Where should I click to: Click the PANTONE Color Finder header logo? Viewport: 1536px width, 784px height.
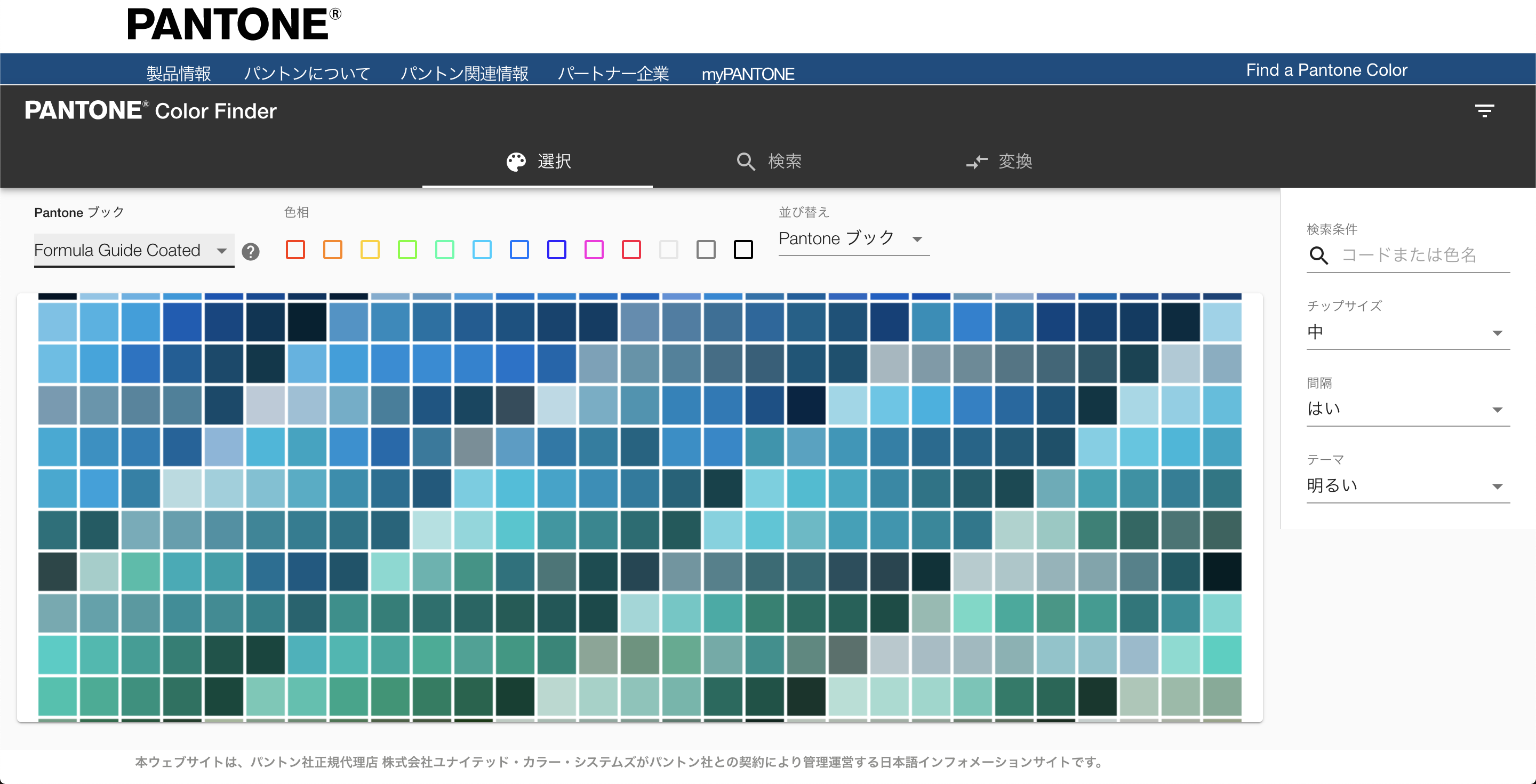tap(149, 111)
